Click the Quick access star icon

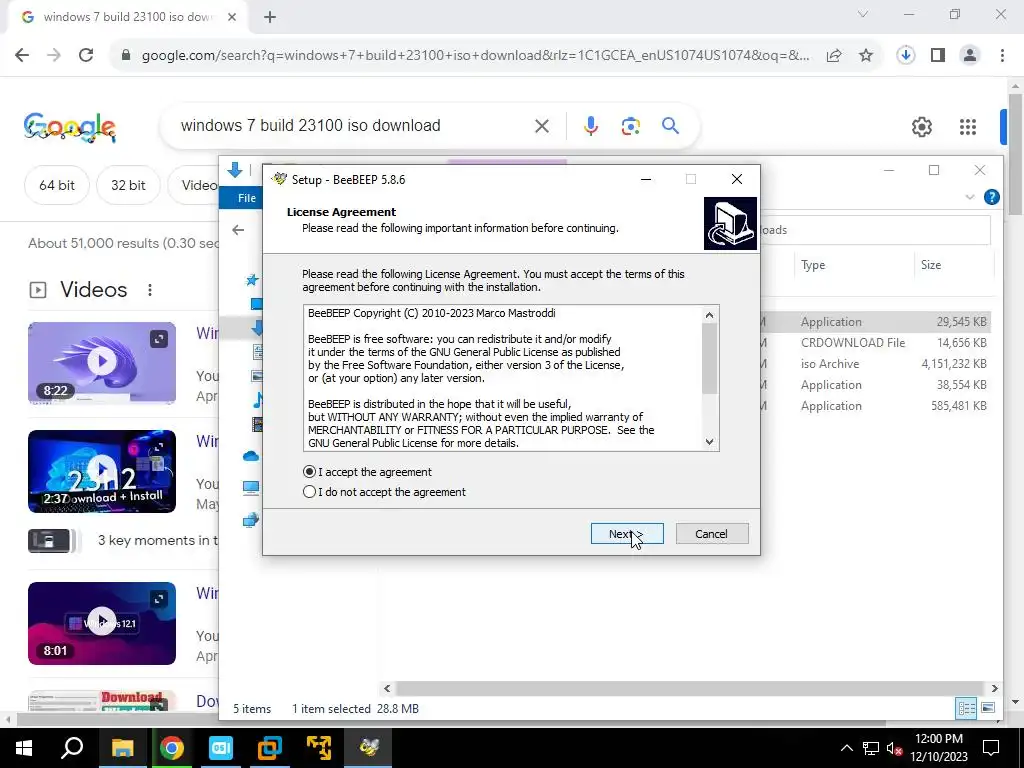click(251, 280)
